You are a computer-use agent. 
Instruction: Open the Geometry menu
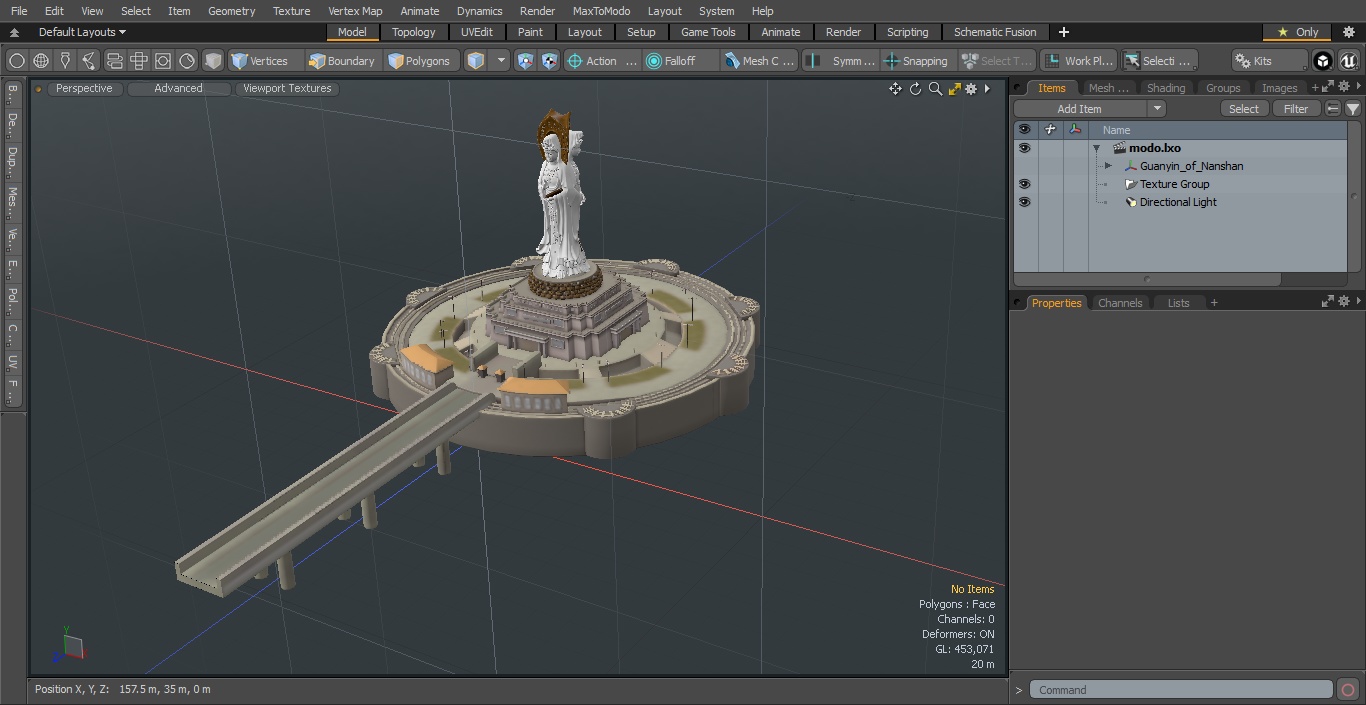tap(231, 11)
